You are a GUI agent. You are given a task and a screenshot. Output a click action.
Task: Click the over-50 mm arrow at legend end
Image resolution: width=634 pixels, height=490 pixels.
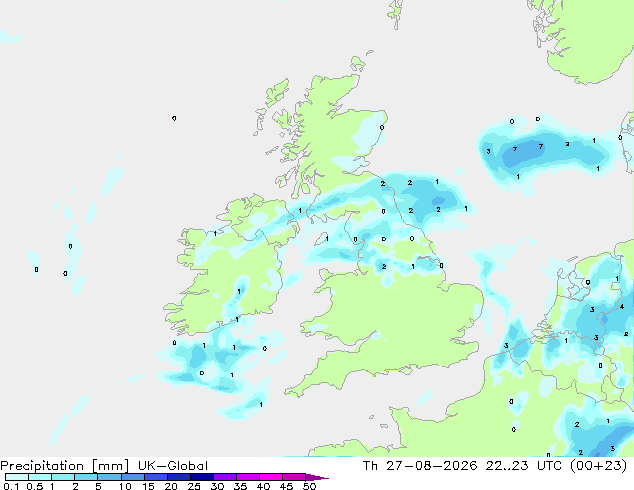click(317, 477)
